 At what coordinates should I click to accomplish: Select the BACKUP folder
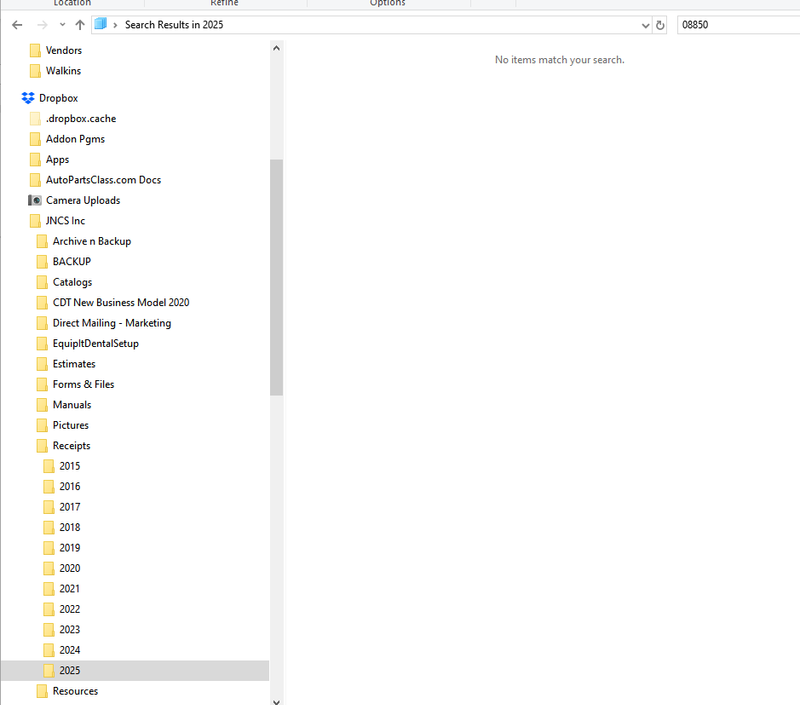(71, 261)
